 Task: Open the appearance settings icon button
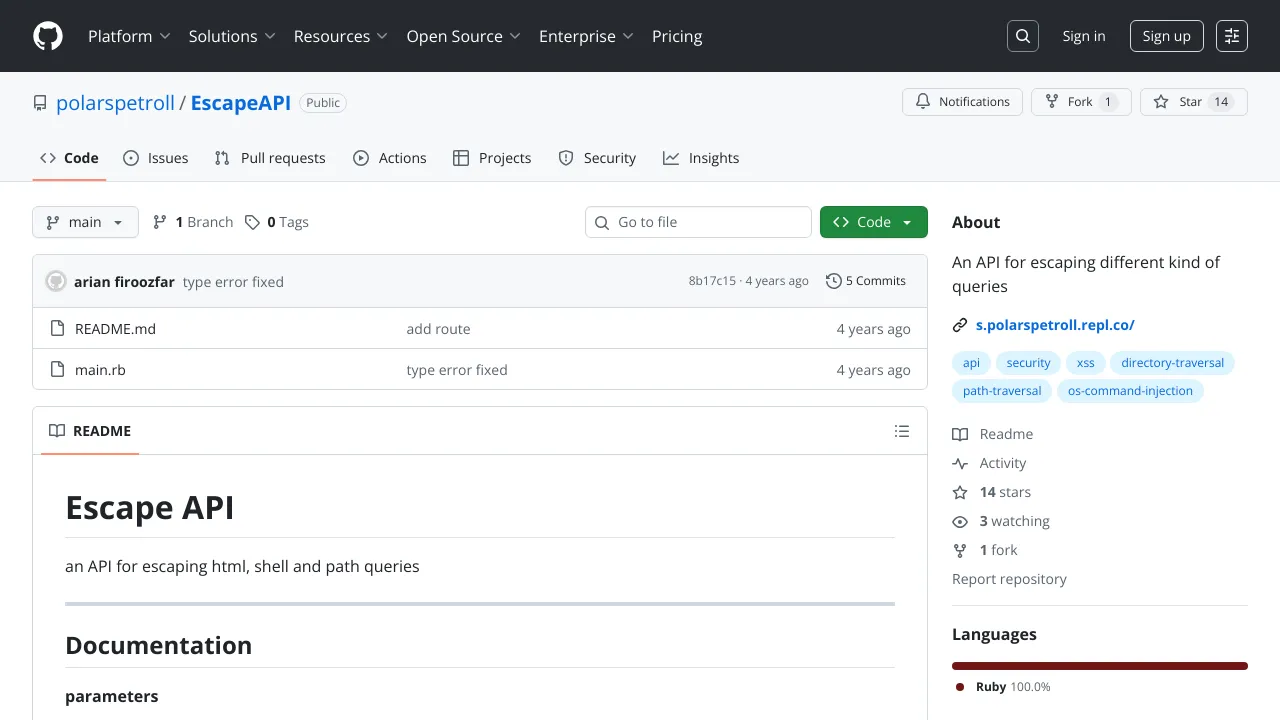(1232, 36)
